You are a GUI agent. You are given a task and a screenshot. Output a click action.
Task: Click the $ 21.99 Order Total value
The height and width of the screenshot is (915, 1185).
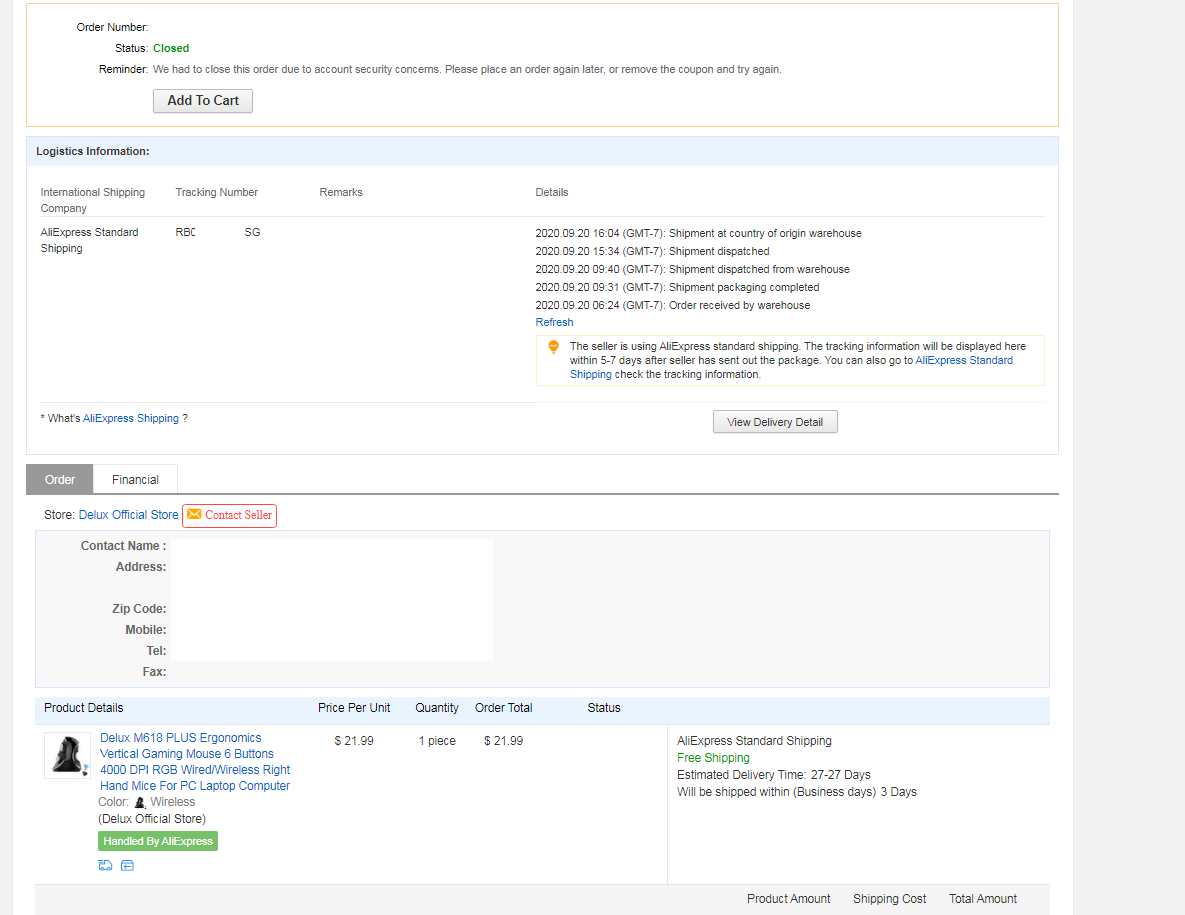tap(503, 740)
